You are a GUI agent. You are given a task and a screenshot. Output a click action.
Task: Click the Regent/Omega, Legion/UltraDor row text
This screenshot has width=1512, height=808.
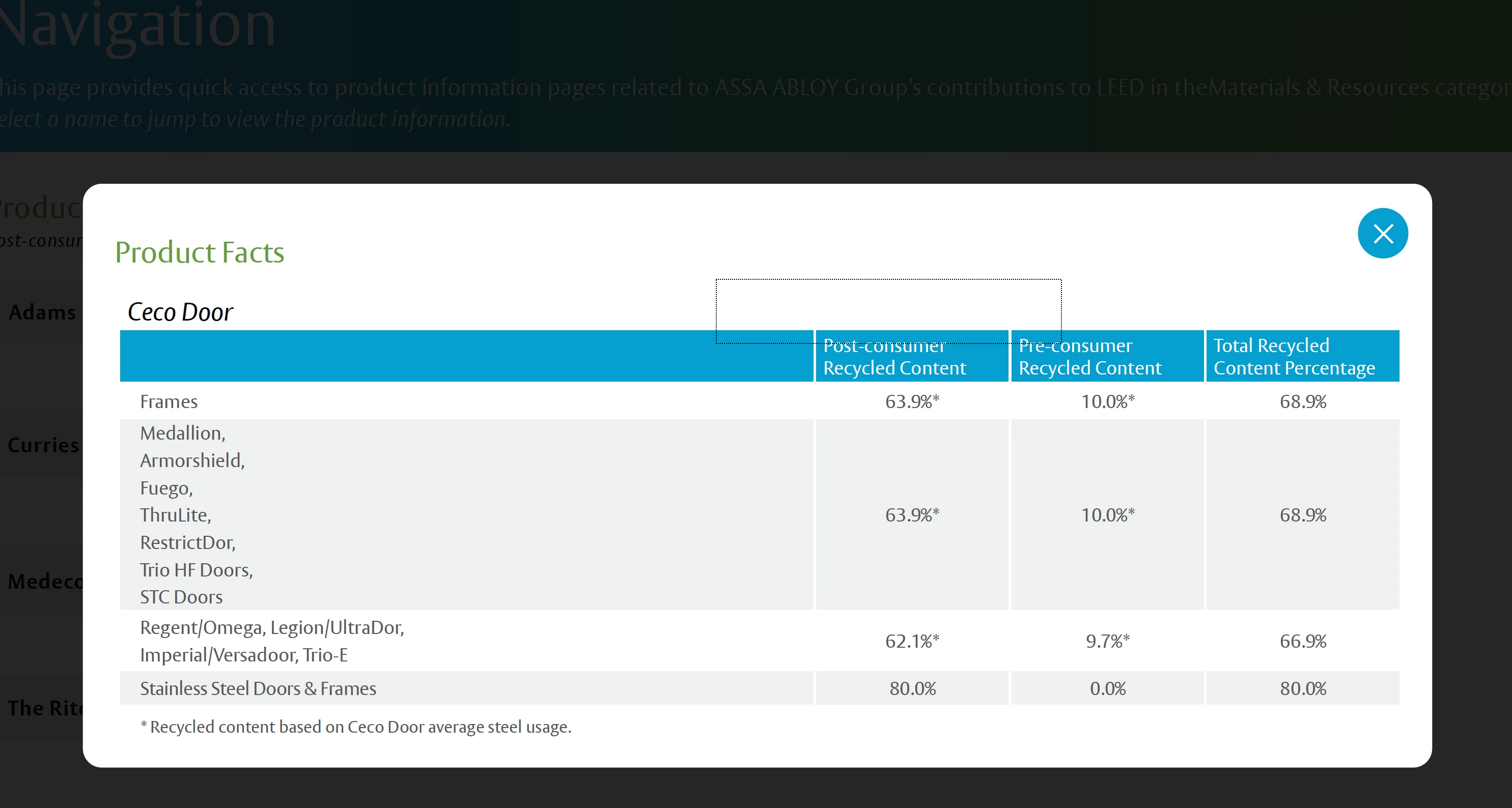point(272,628)
